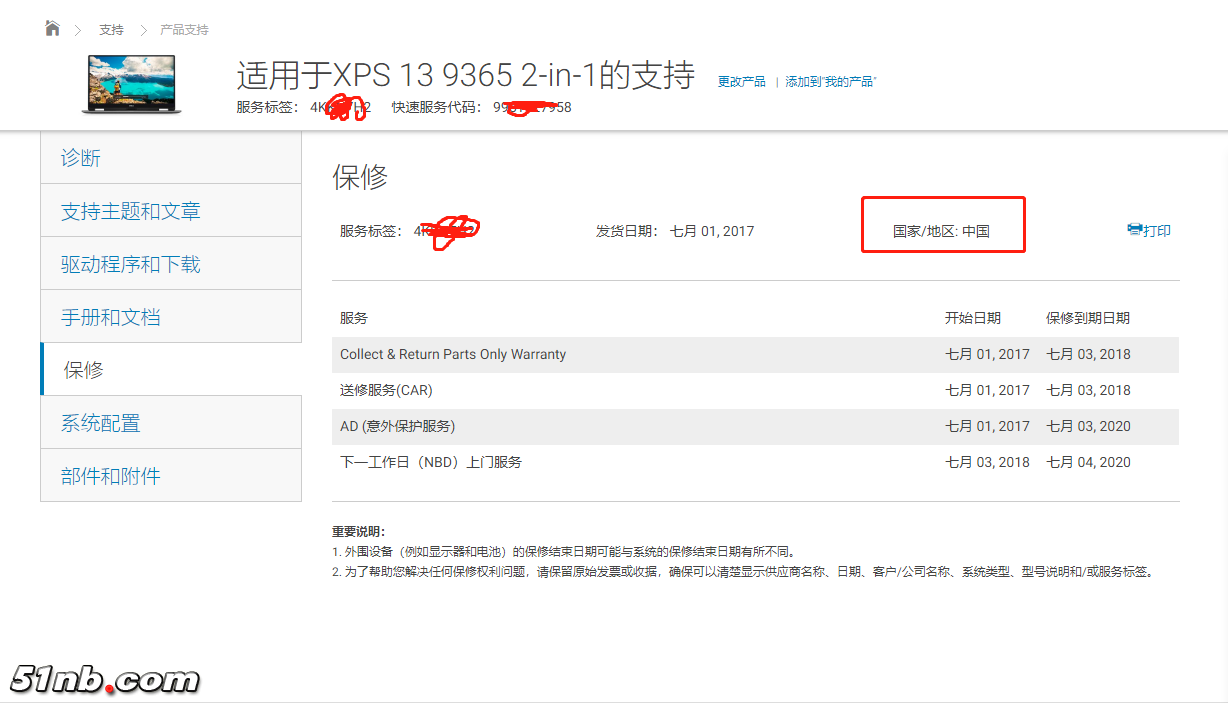Open the 产品支持 breadcrumb link

(184, 30)
